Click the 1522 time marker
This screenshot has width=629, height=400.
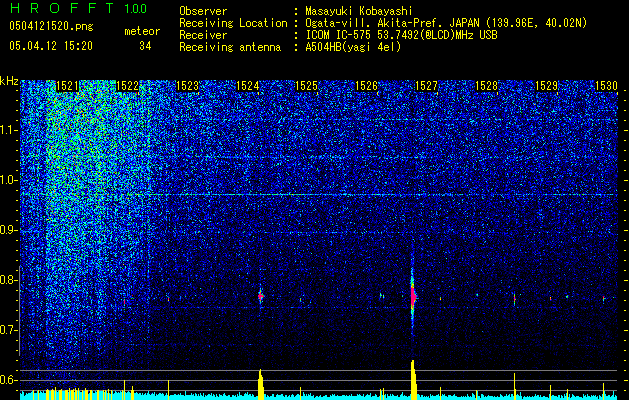click(x=127, y=86)
